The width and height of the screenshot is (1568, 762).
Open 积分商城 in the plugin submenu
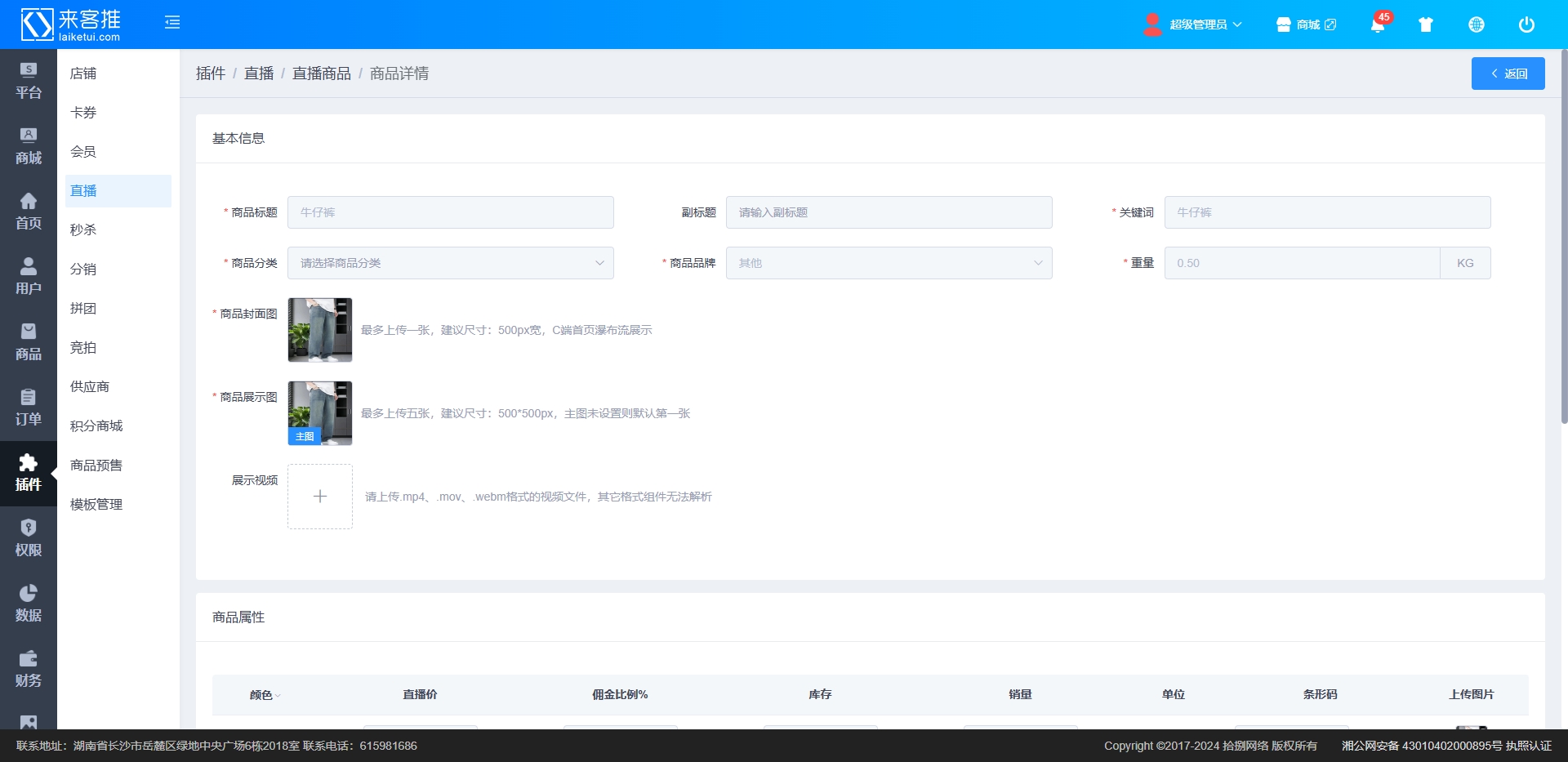point(96,426)
